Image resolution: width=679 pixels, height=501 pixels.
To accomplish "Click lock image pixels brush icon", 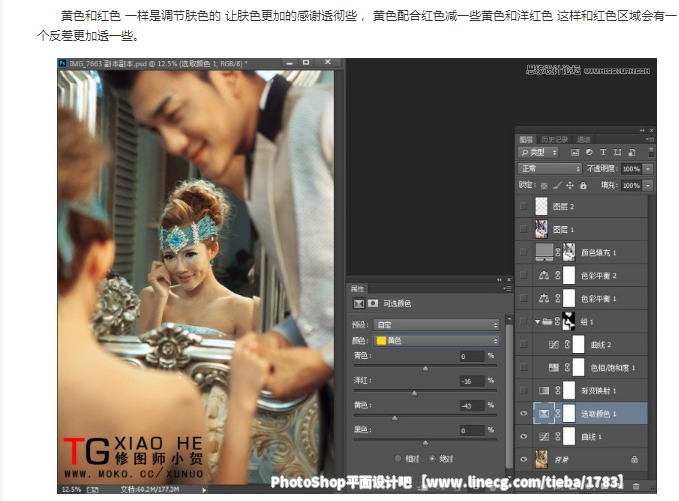I will pos(557,185).
